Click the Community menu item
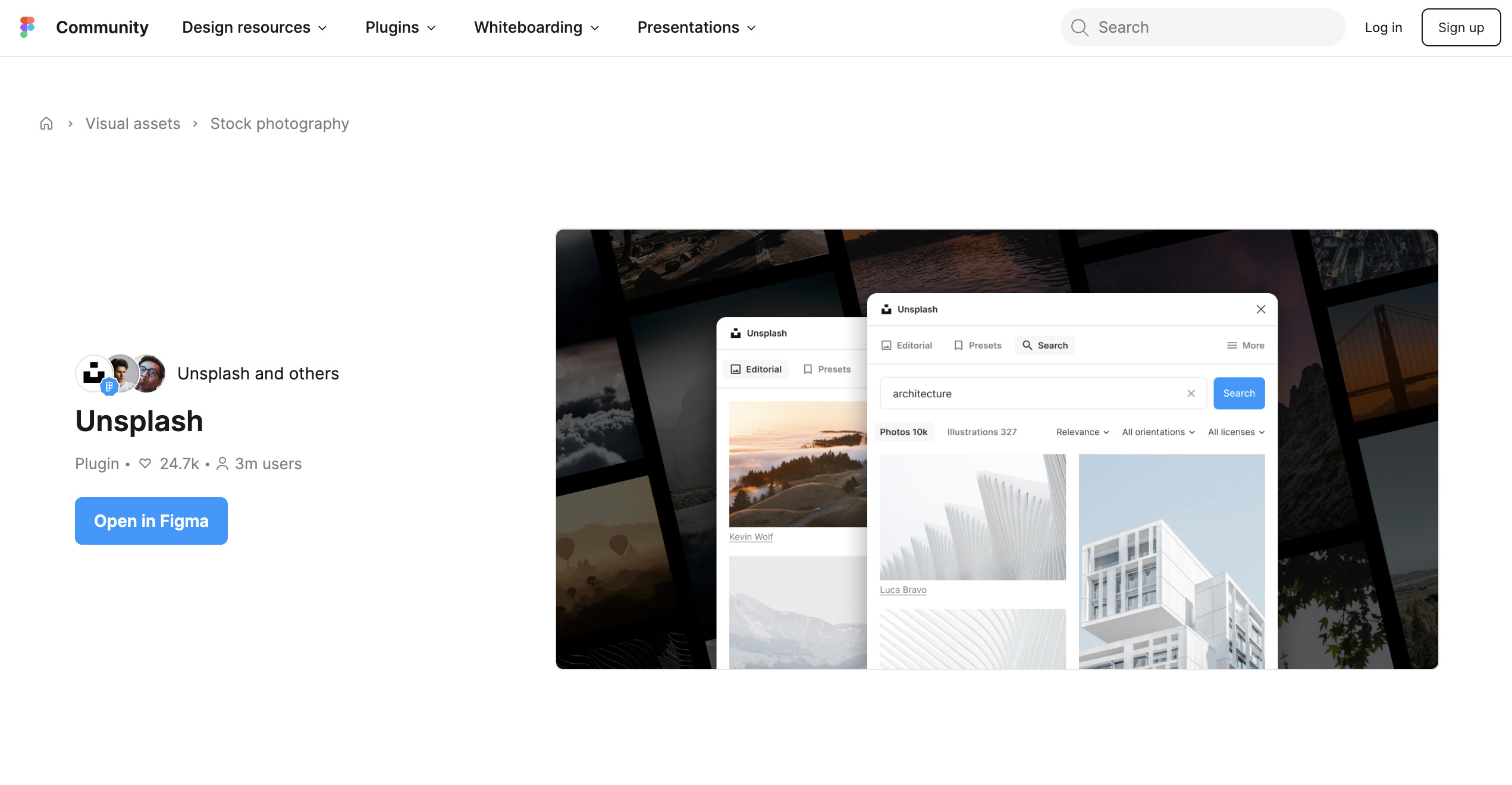The height and width of the screenshot is (785, 1512). [102, 27]
